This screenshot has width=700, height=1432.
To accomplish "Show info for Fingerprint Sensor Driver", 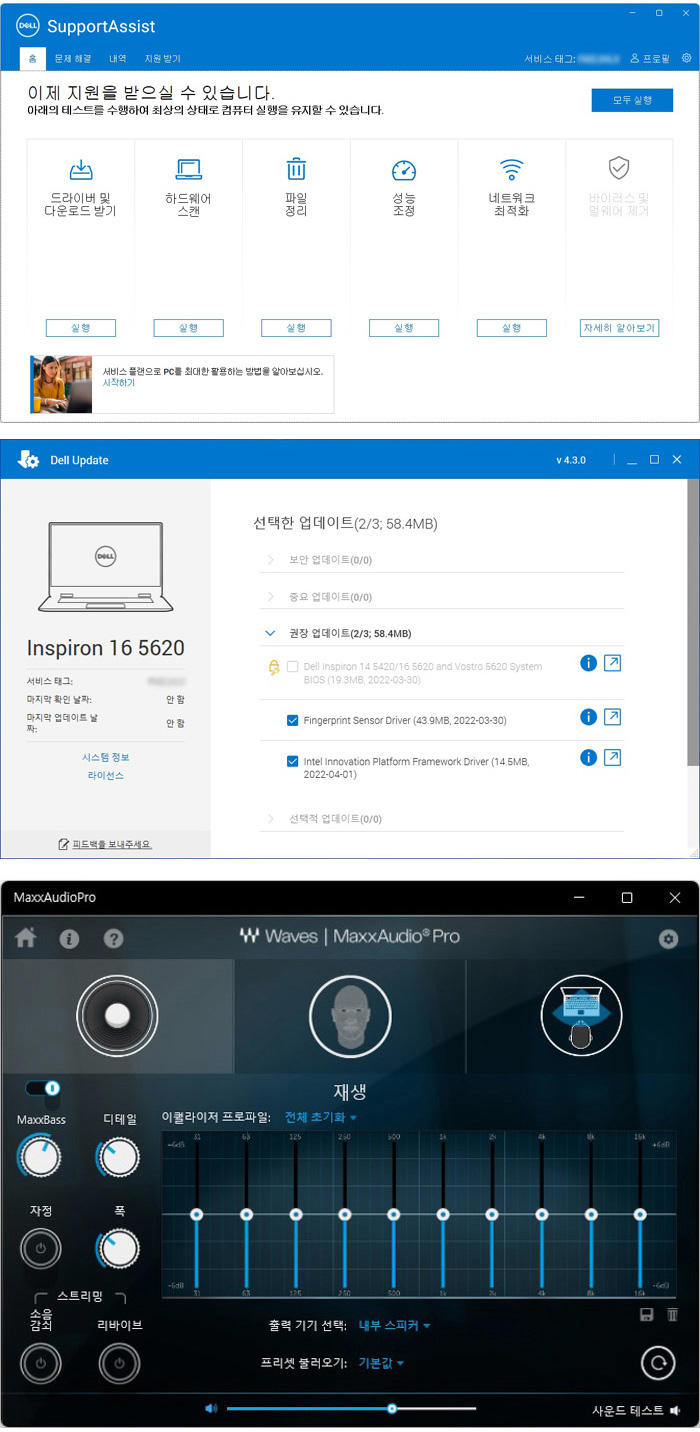I will pos(588,716).
